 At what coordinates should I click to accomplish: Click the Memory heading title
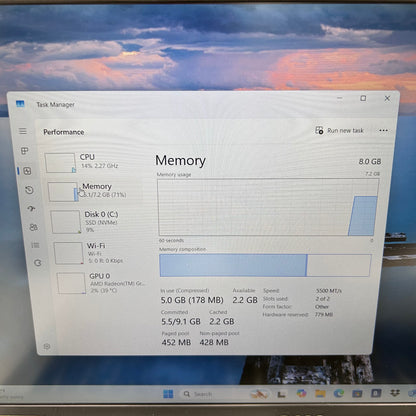[x=180, y=161]
